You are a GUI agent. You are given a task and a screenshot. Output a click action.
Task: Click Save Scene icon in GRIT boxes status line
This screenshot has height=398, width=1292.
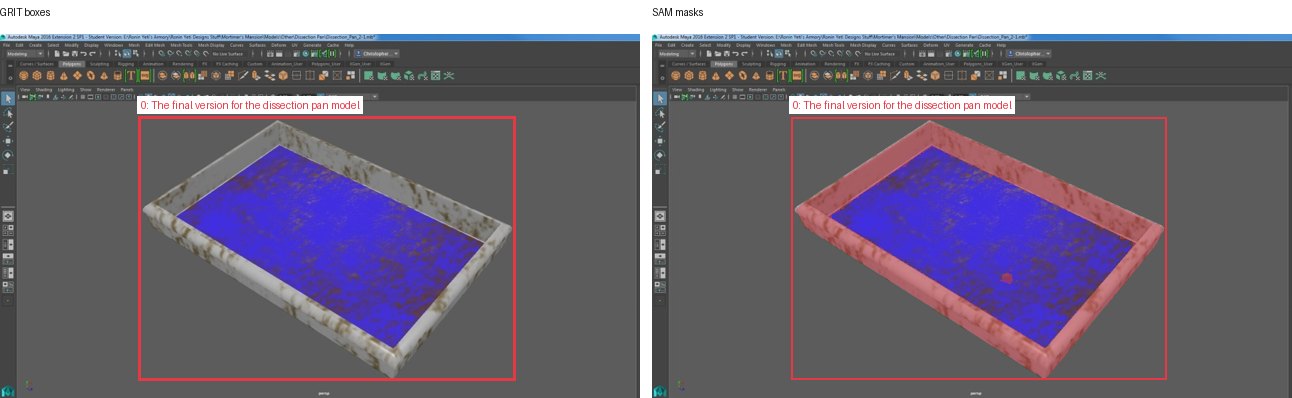pos(75,54)
